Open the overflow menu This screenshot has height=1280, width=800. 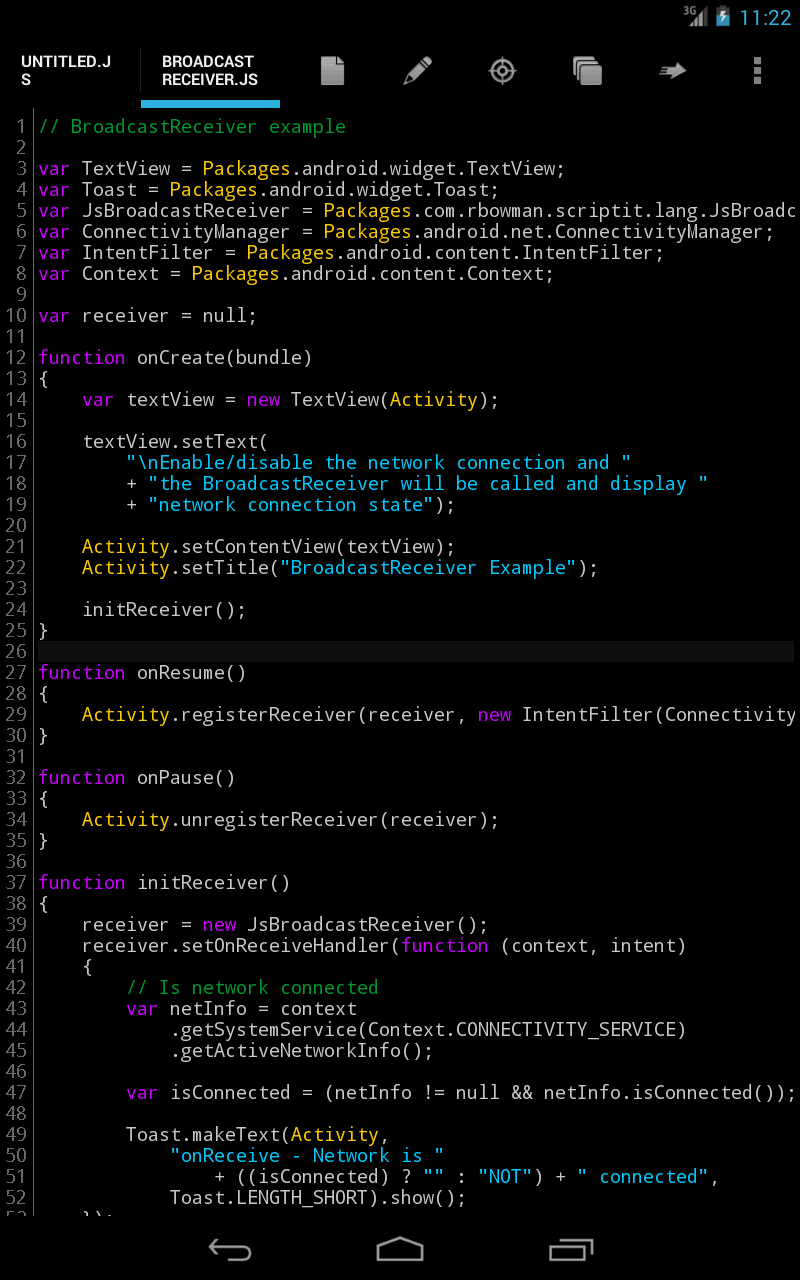(757, 70)
